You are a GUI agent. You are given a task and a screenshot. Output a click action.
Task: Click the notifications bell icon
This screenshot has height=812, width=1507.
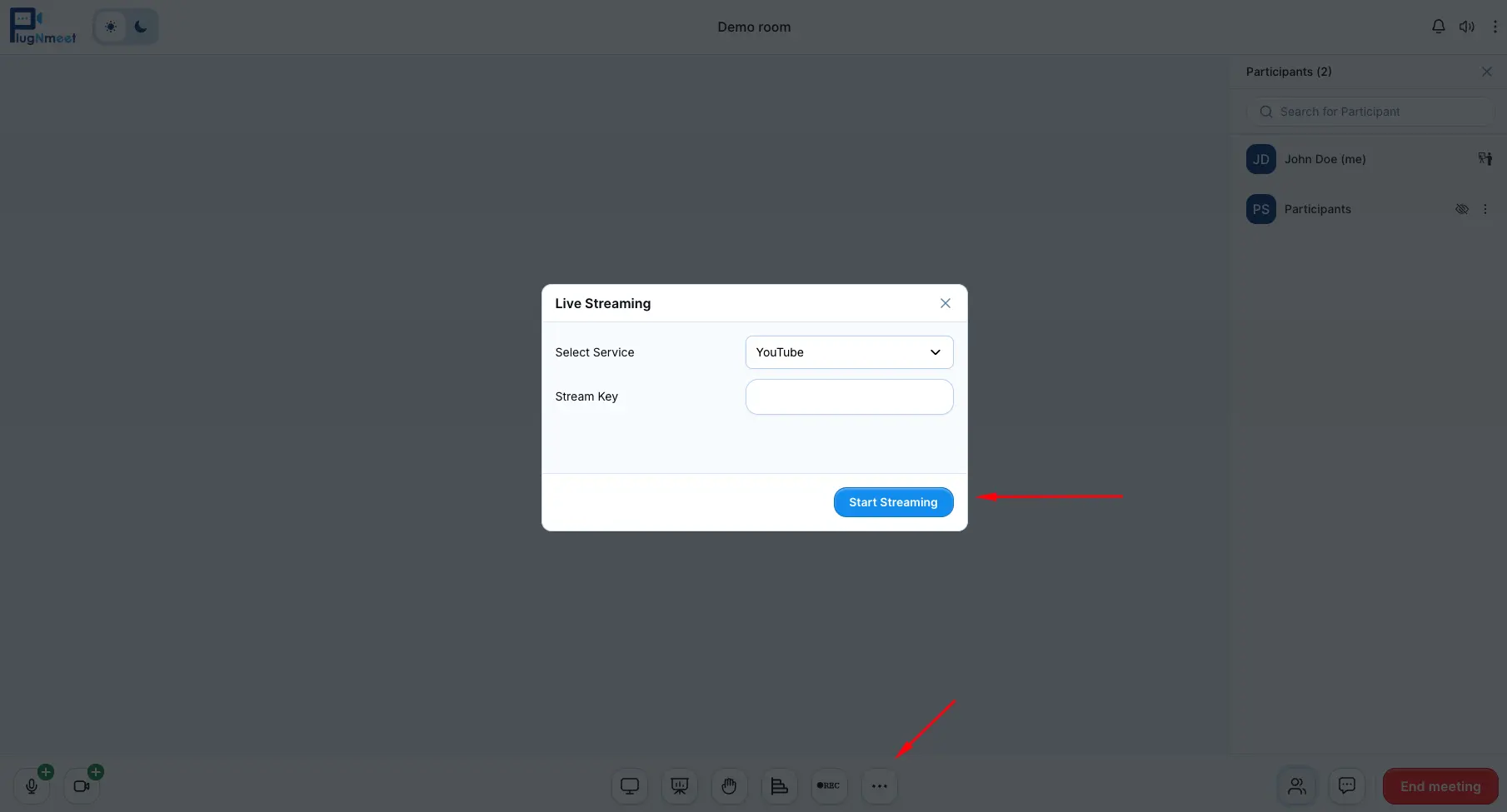(x=1438, y=27)
